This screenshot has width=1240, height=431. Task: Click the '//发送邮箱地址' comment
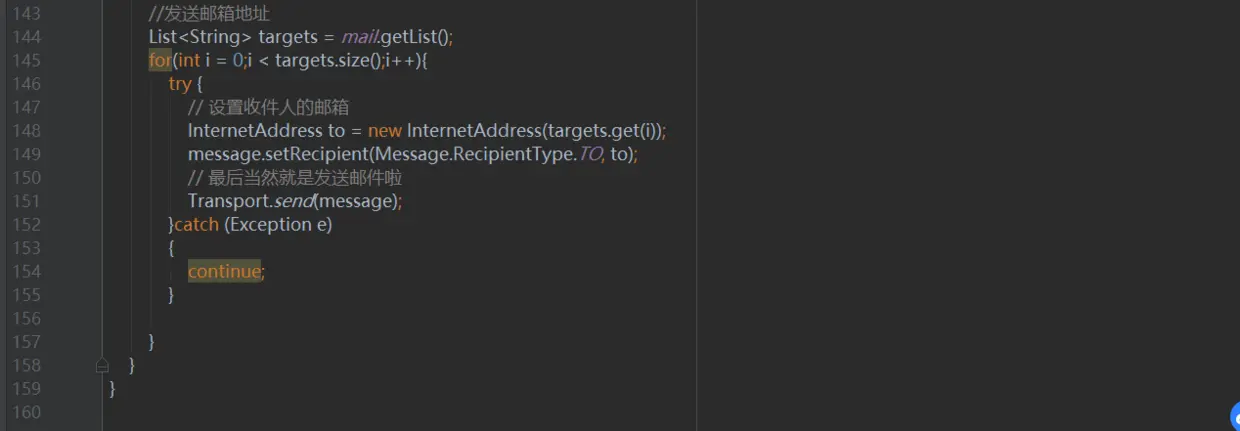coord(209,13)
